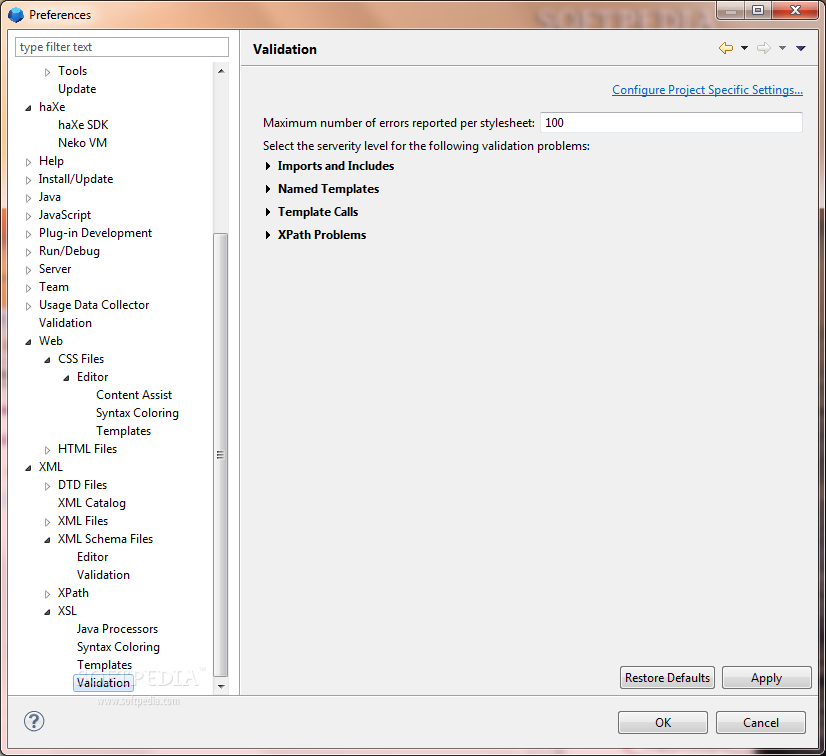Click the maximum errors per stylesheet field

(x=671, y=123)
